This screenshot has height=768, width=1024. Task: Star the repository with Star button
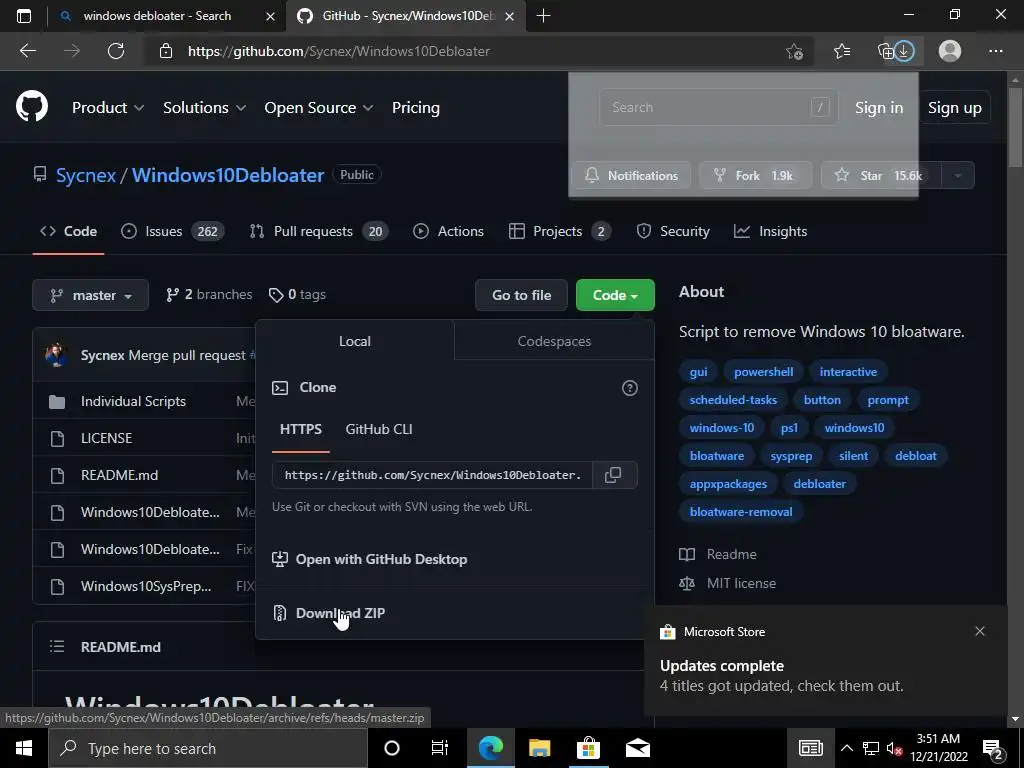pyautogui.click(x=881, y=175)
